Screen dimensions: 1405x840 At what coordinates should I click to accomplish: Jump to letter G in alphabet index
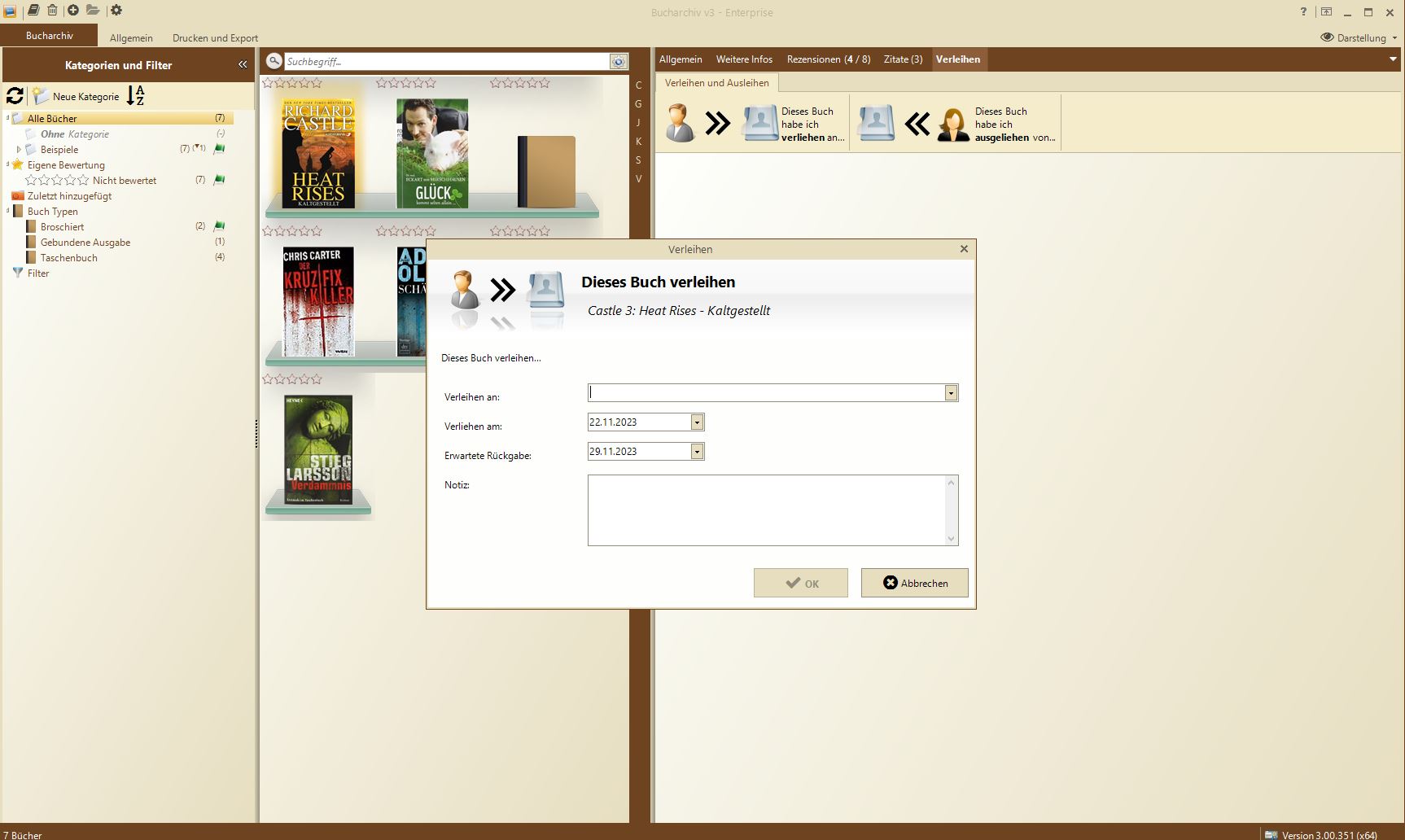pos(639,104)
